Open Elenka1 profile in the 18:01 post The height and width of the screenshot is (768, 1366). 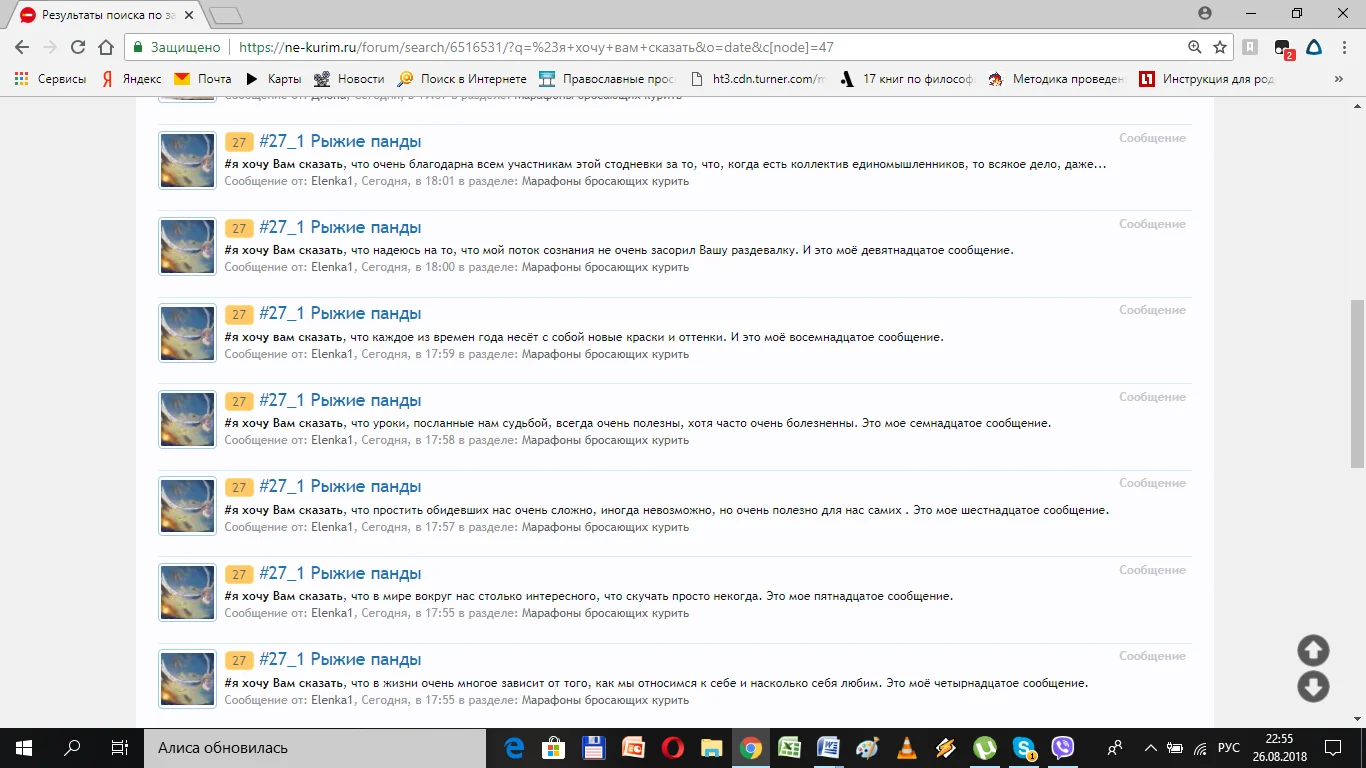click(332, 181)
